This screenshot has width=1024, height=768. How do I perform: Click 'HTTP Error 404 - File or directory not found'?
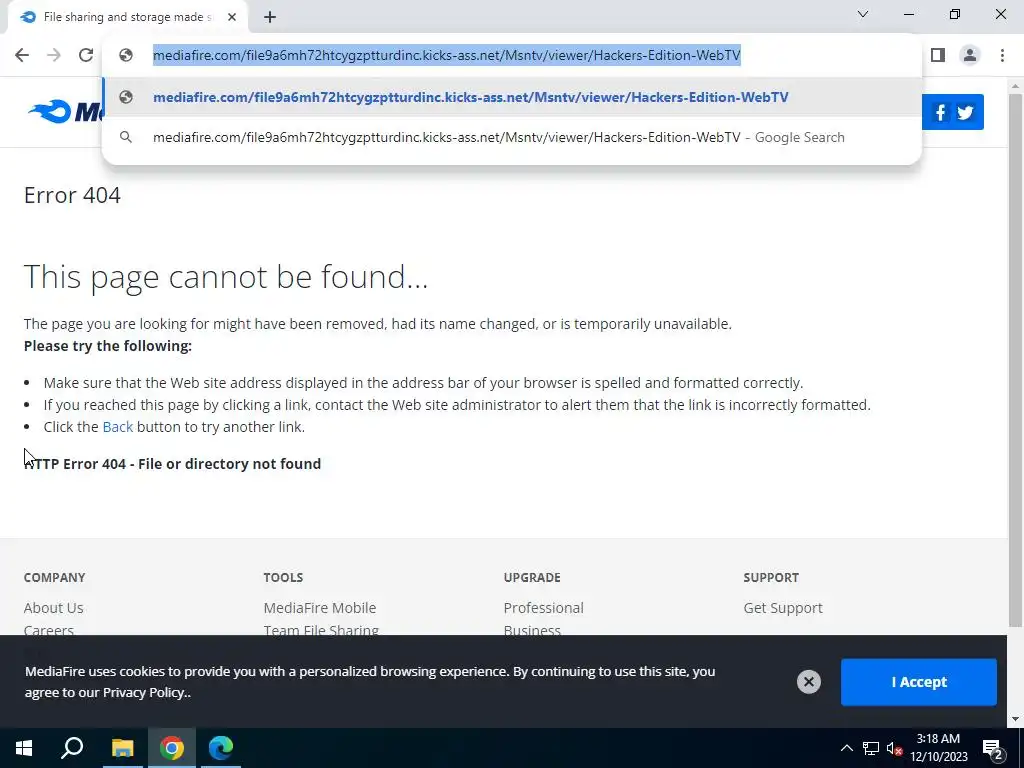(x=172, y=464)
